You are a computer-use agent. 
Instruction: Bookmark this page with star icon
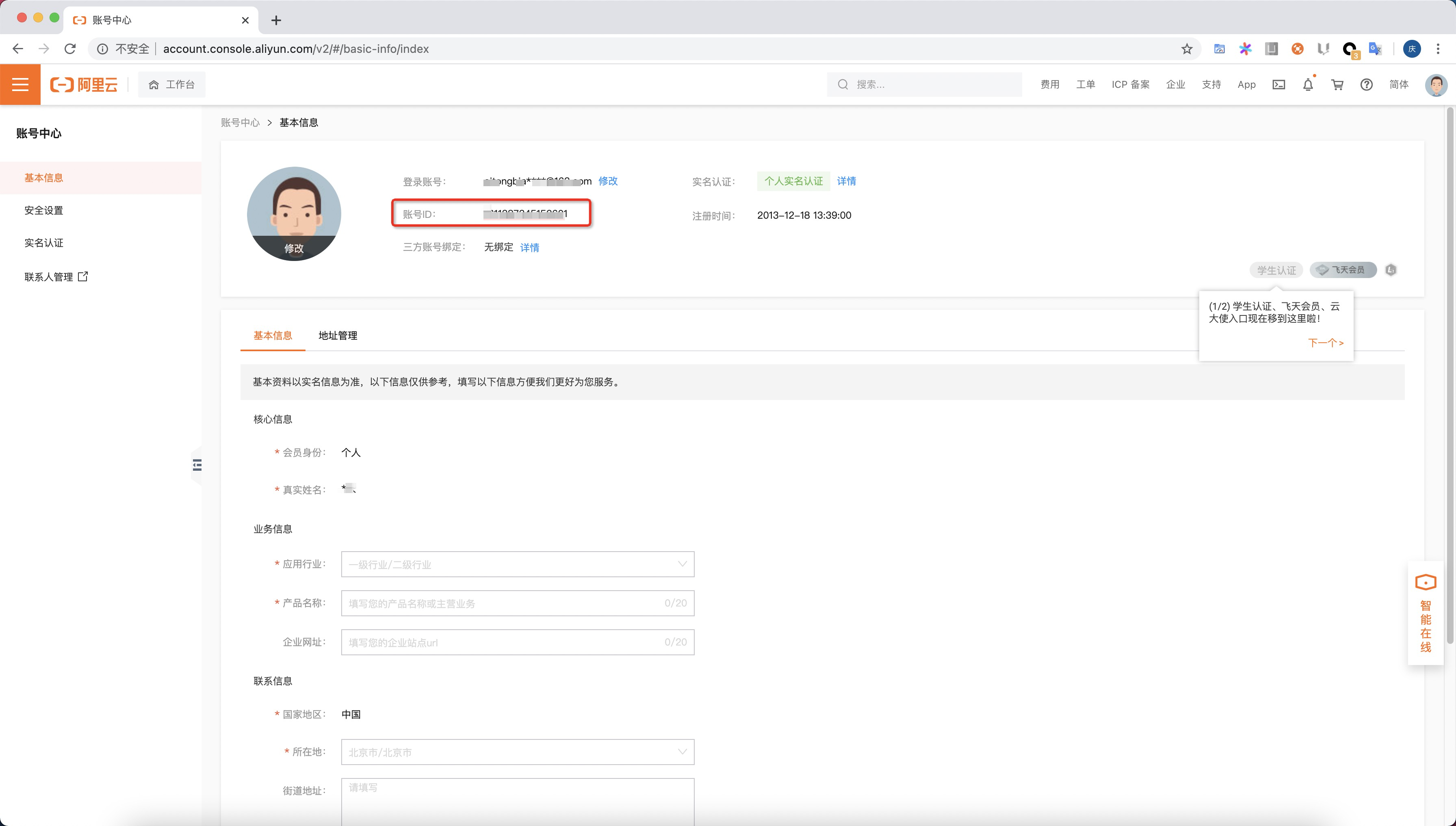click(x=1187, y=49)
